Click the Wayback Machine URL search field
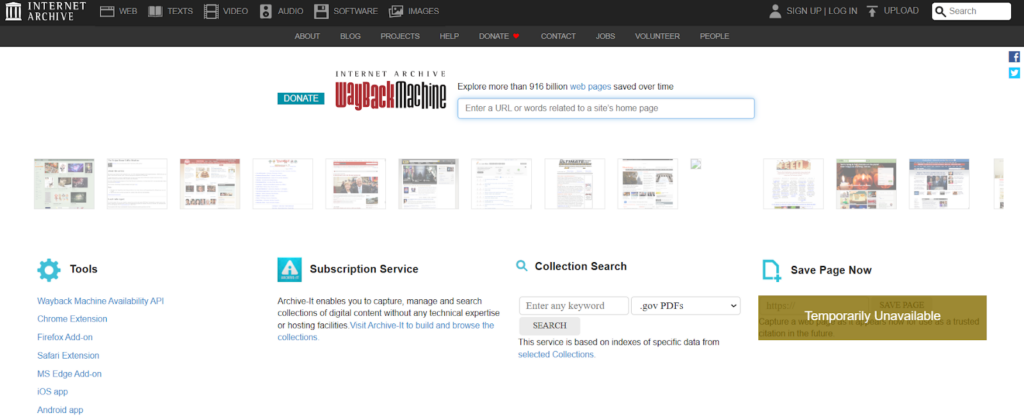The height and width of the screenshot is (420, 1024). coord(605,108)
